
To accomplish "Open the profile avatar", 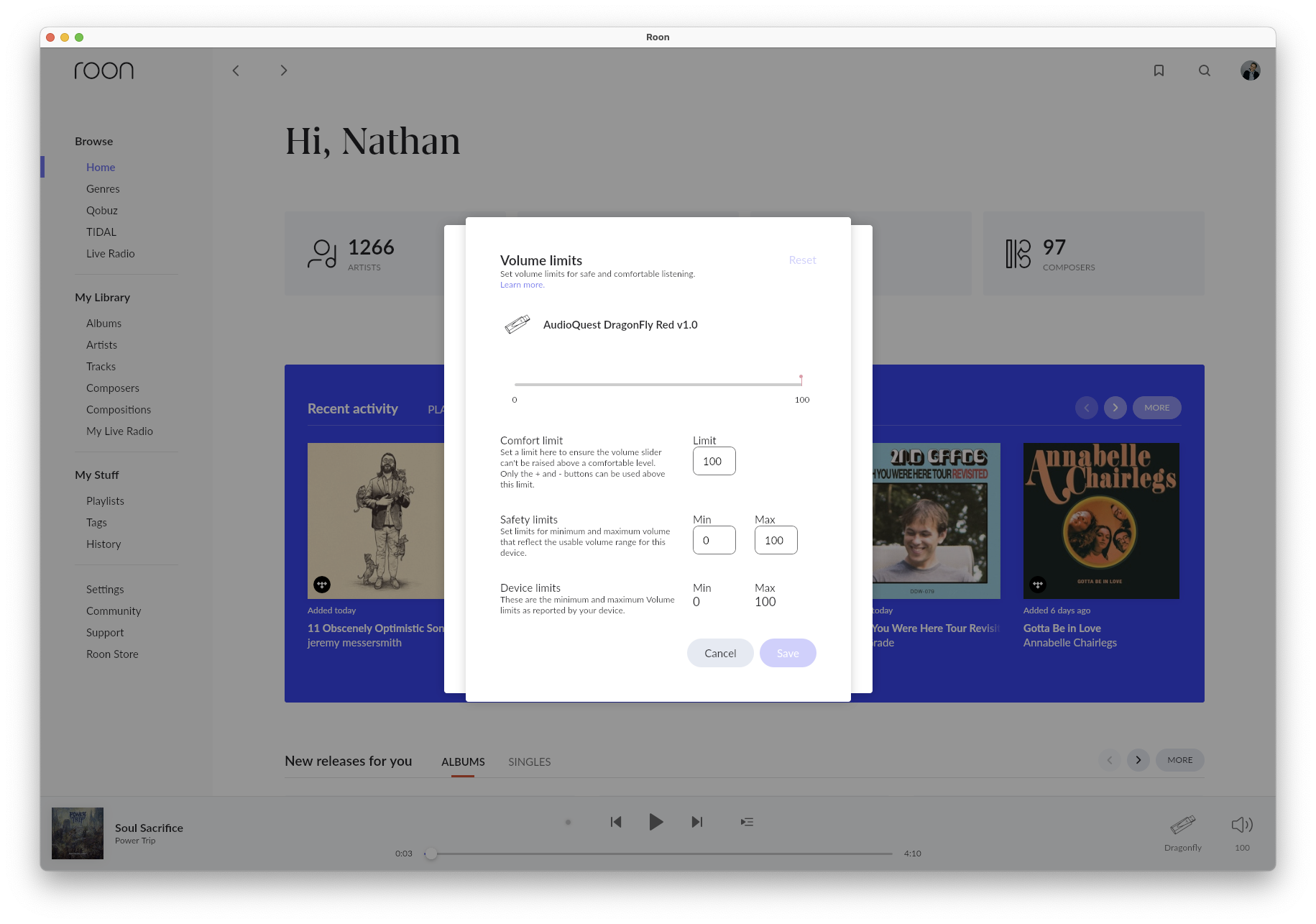I will [1251, 70].
